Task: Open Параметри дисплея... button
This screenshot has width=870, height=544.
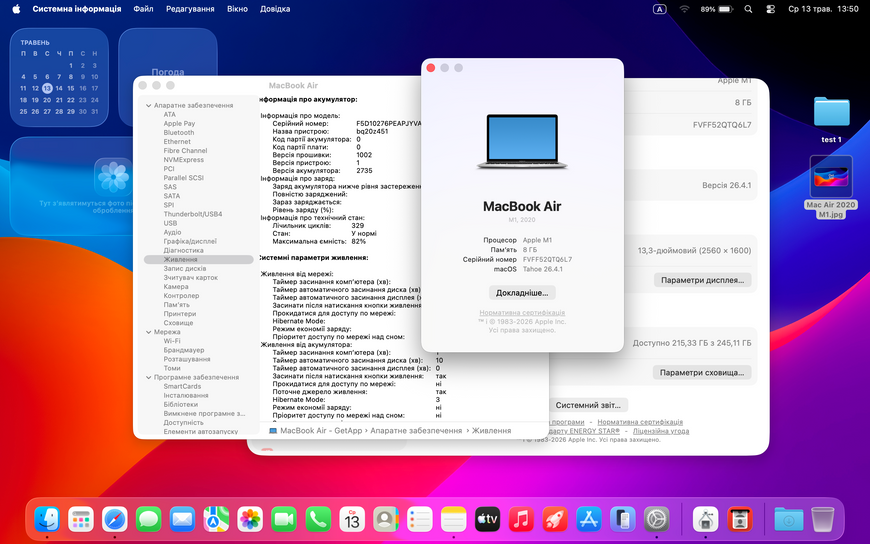Action: 702,280
